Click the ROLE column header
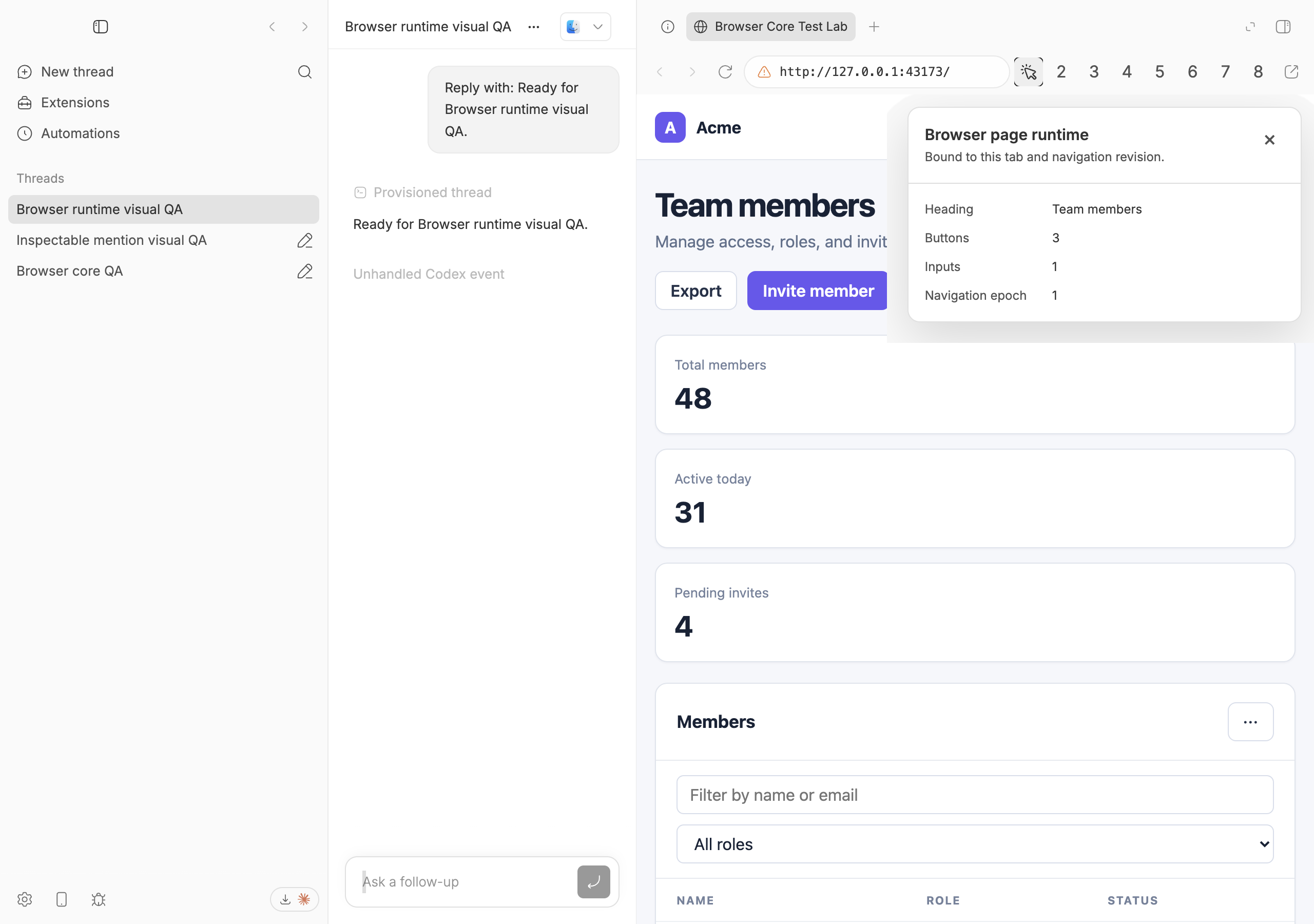1314x924 pixels. click(x=942, y=900)
